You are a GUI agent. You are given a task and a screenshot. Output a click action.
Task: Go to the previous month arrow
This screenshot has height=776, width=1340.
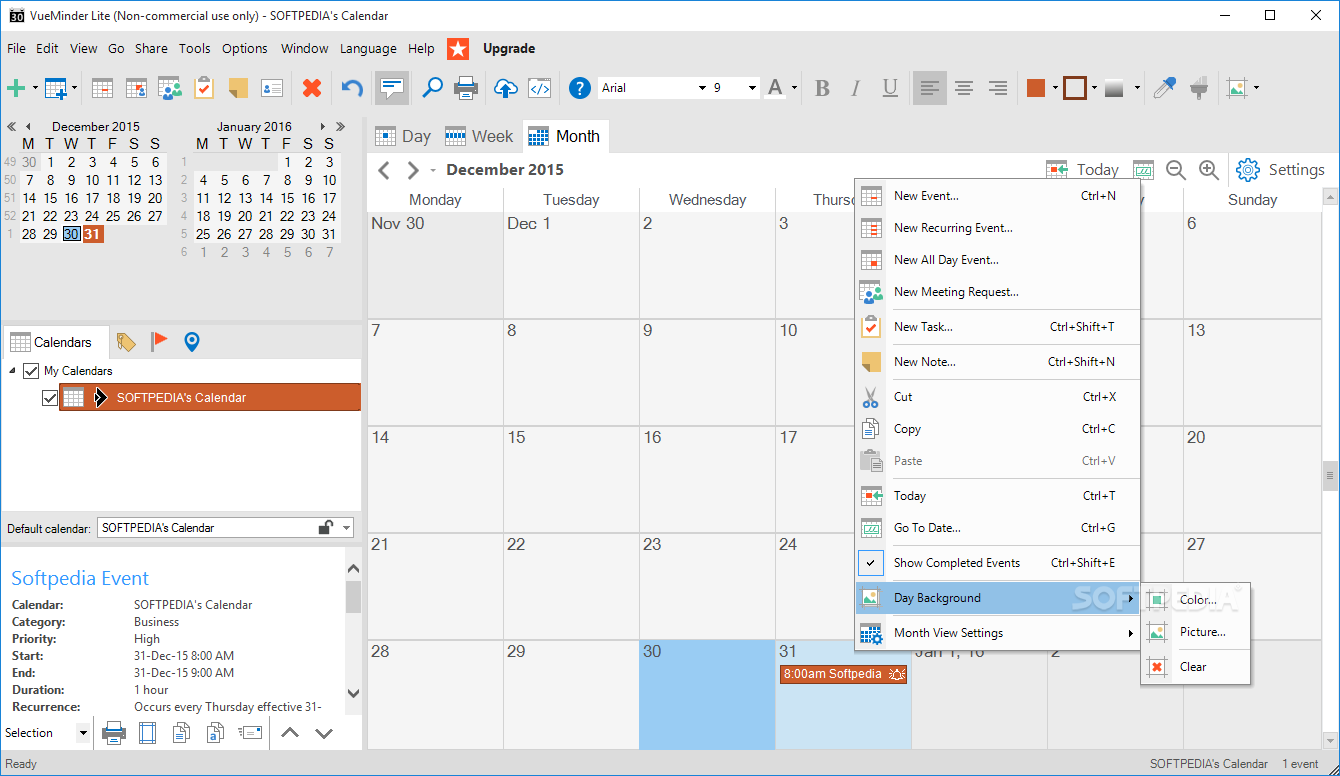(384, 170)
